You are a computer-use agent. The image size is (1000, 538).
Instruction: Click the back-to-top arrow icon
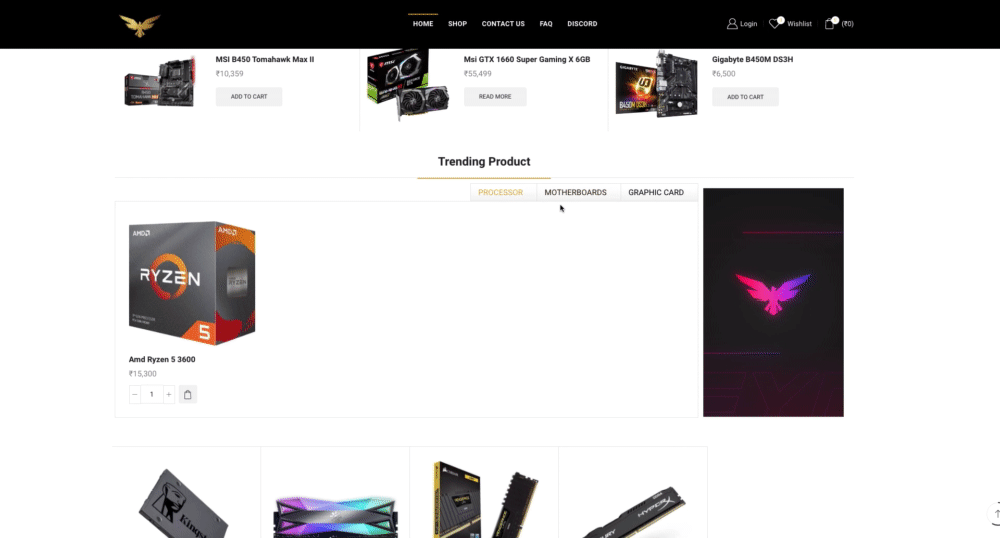point(996,514)
